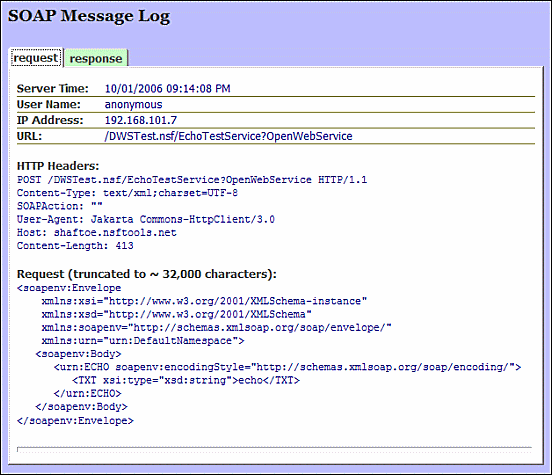Image resolution: width=552 pixels, height=475 pixels.
Task: Click the TXT xsd:string echo element
Action: pyautogui.click(x=186, y=381)
